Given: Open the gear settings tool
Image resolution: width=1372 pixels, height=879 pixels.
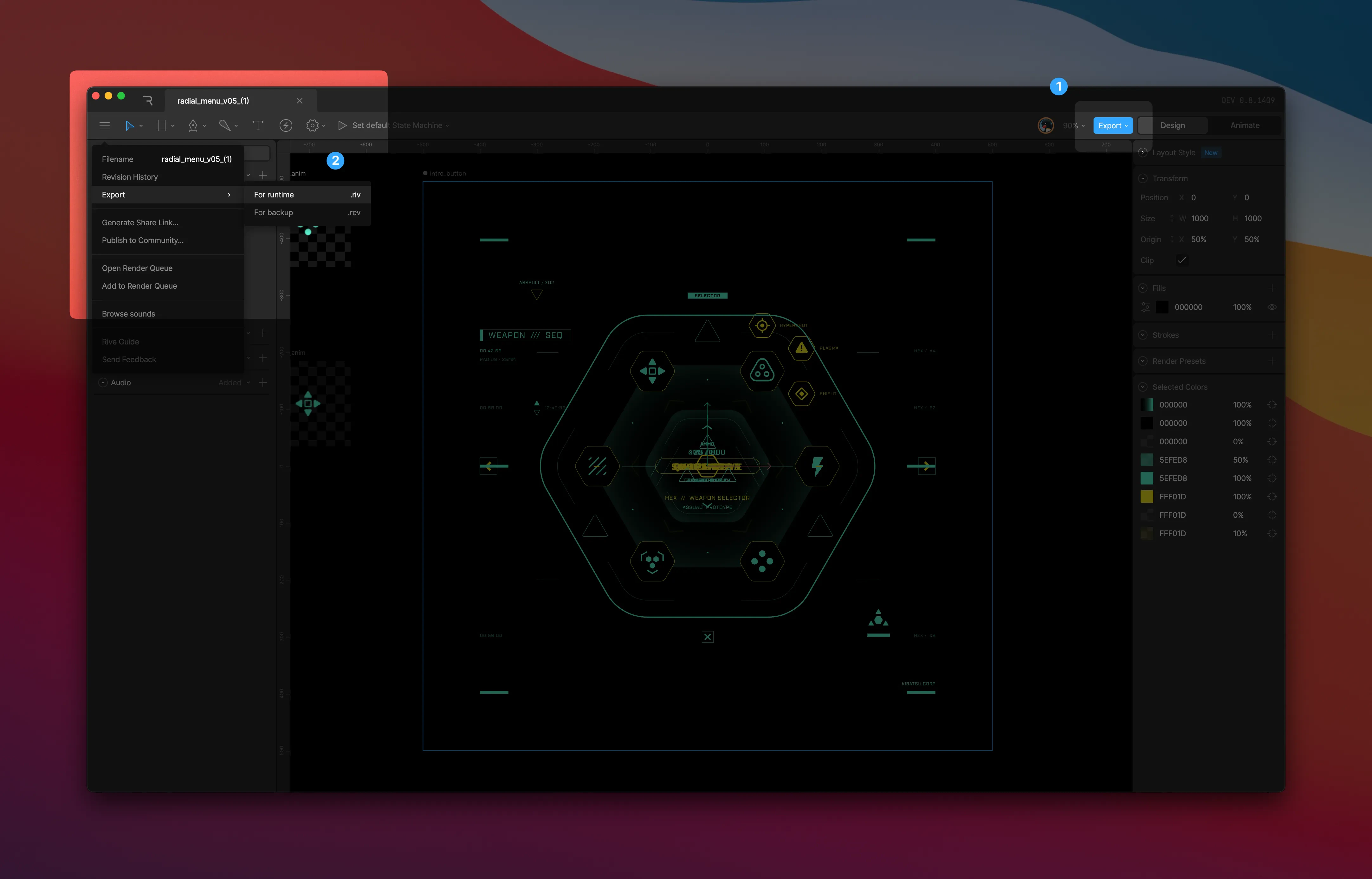Looking at the screenshot, I should coord(312,125).
